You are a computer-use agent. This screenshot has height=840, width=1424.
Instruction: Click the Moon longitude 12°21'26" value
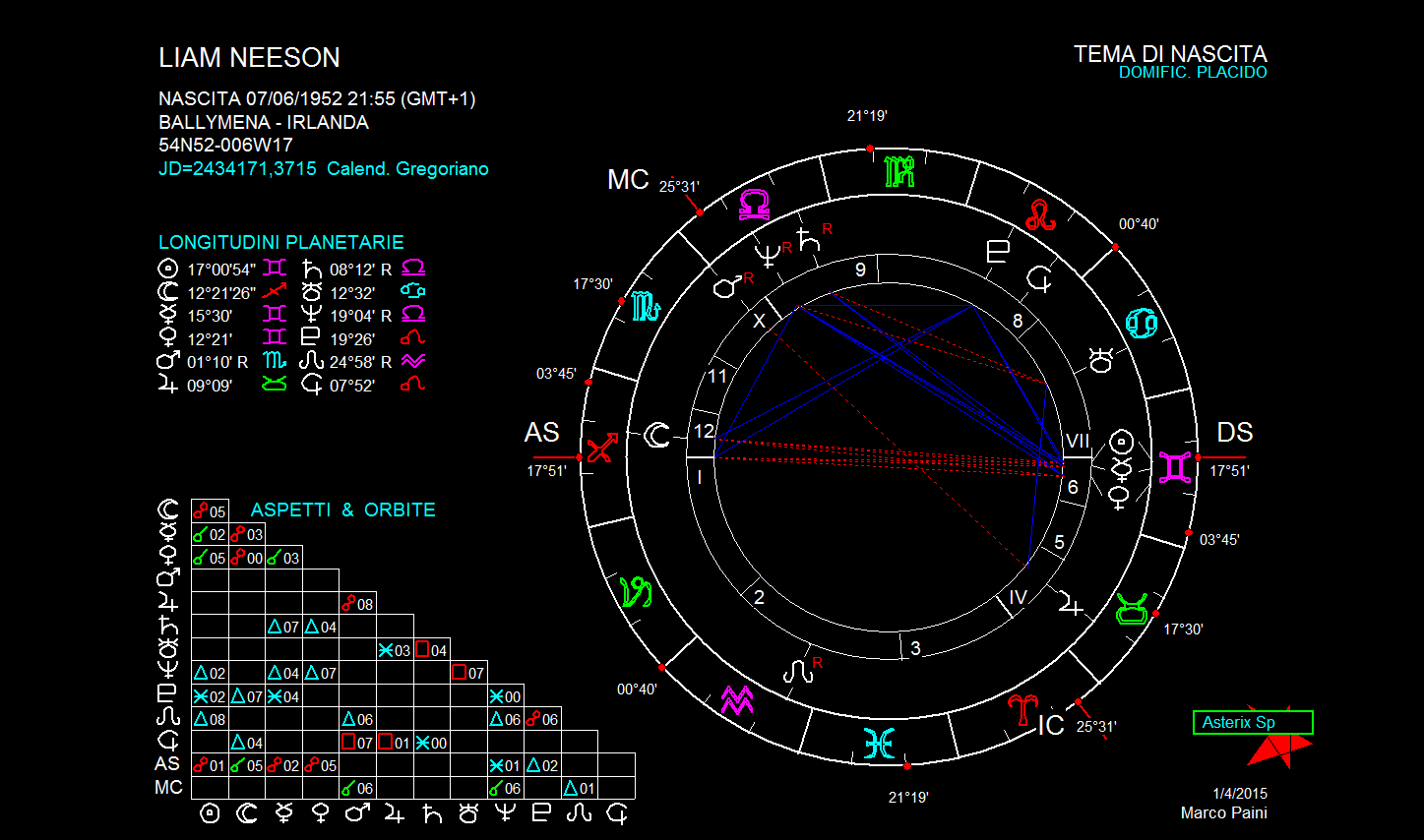[x=221, y=293]
